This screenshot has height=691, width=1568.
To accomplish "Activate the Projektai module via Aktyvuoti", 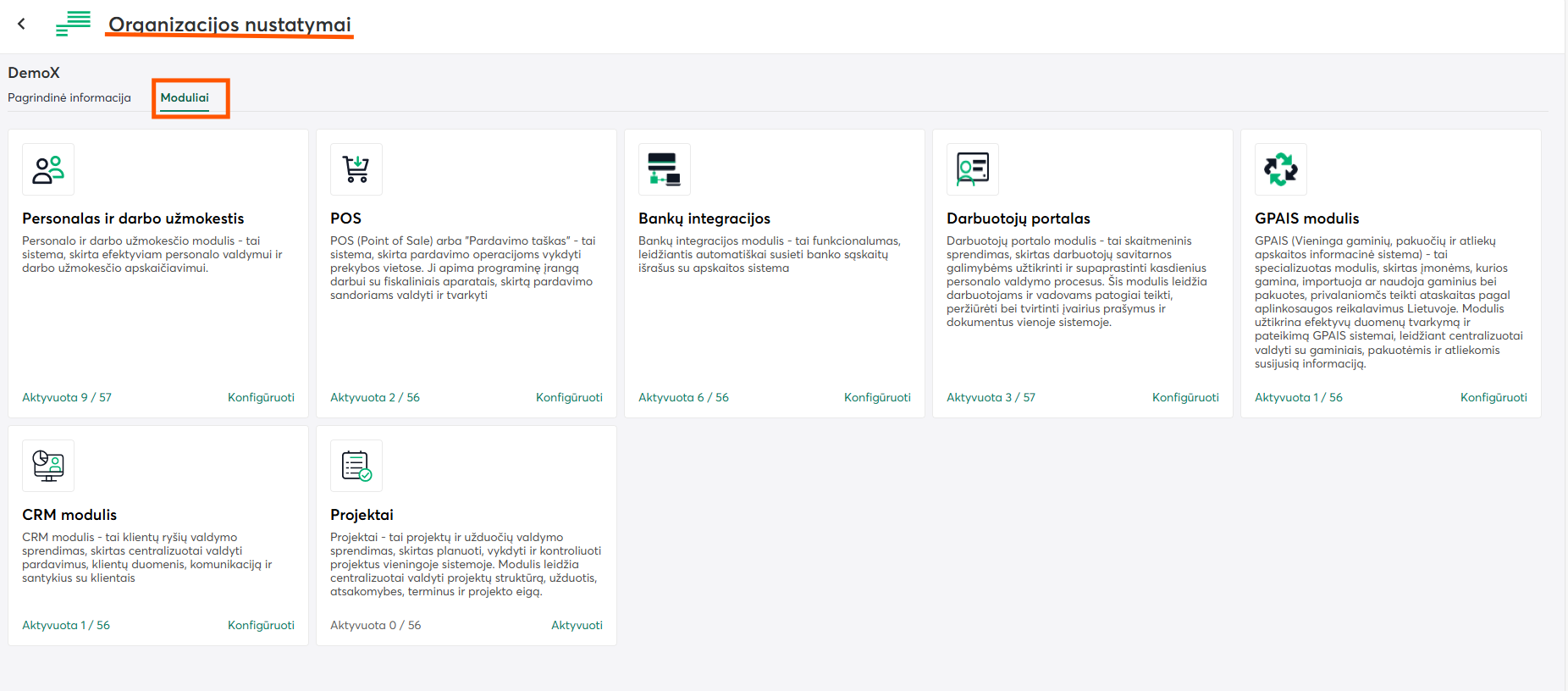I will (x=577, y=625).
